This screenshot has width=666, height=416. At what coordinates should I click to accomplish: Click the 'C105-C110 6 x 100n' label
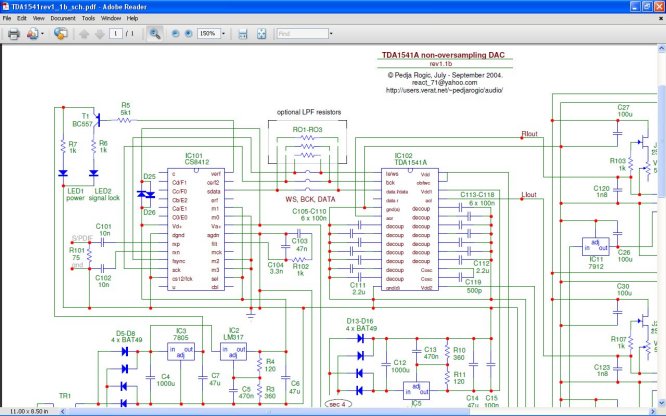[x=309, y=215]
